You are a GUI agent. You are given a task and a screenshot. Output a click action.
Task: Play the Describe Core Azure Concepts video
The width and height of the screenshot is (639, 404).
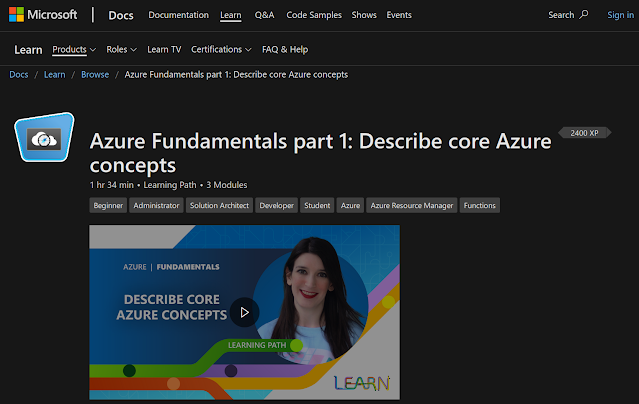click(x=244, y=312)
